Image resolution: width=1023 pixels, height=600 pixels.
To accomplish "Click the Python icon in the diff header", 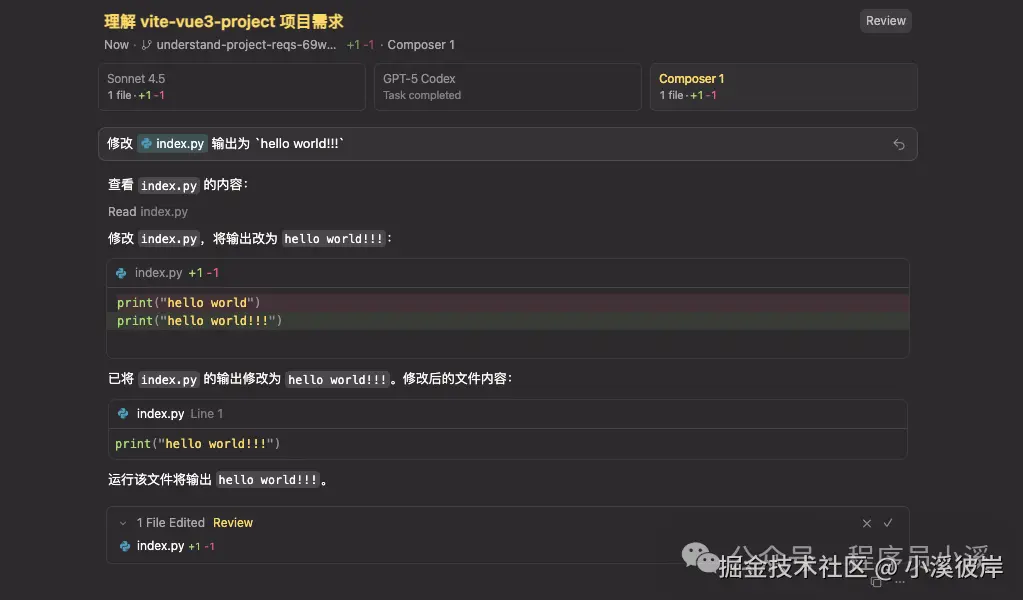I will 121,273.
